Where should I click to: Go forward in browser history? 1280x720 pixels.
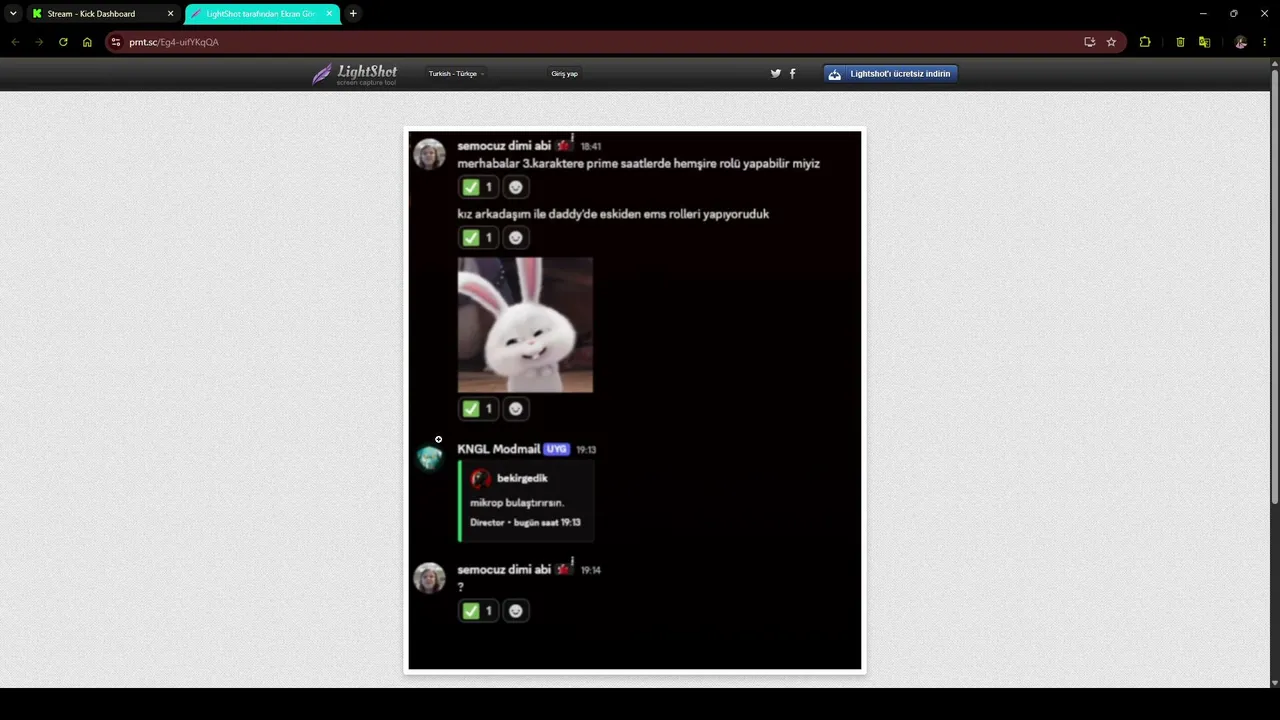click(x=39, y=42)
